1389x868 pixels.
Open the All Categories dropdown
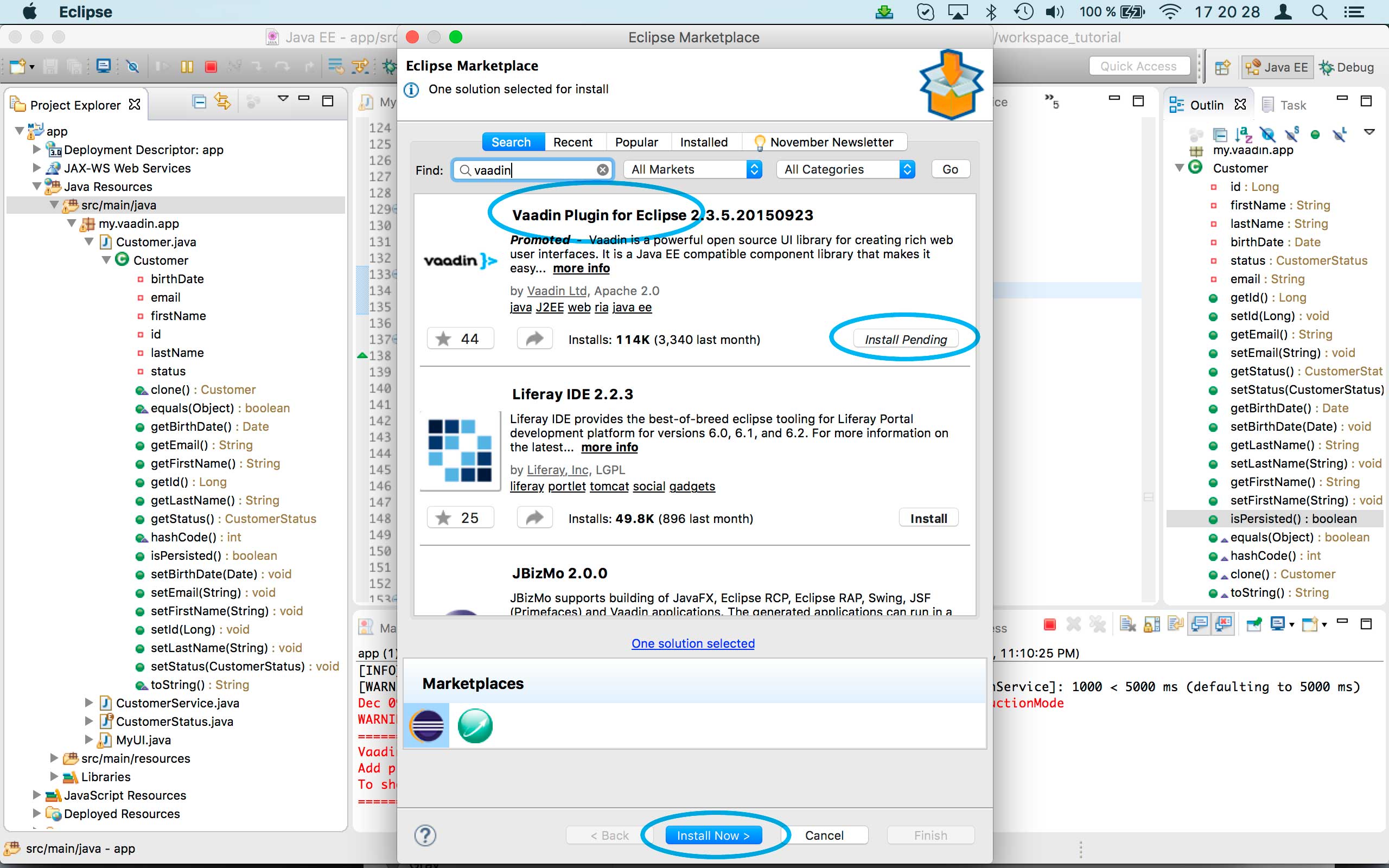pyautogui.click(x=845, y=169)
